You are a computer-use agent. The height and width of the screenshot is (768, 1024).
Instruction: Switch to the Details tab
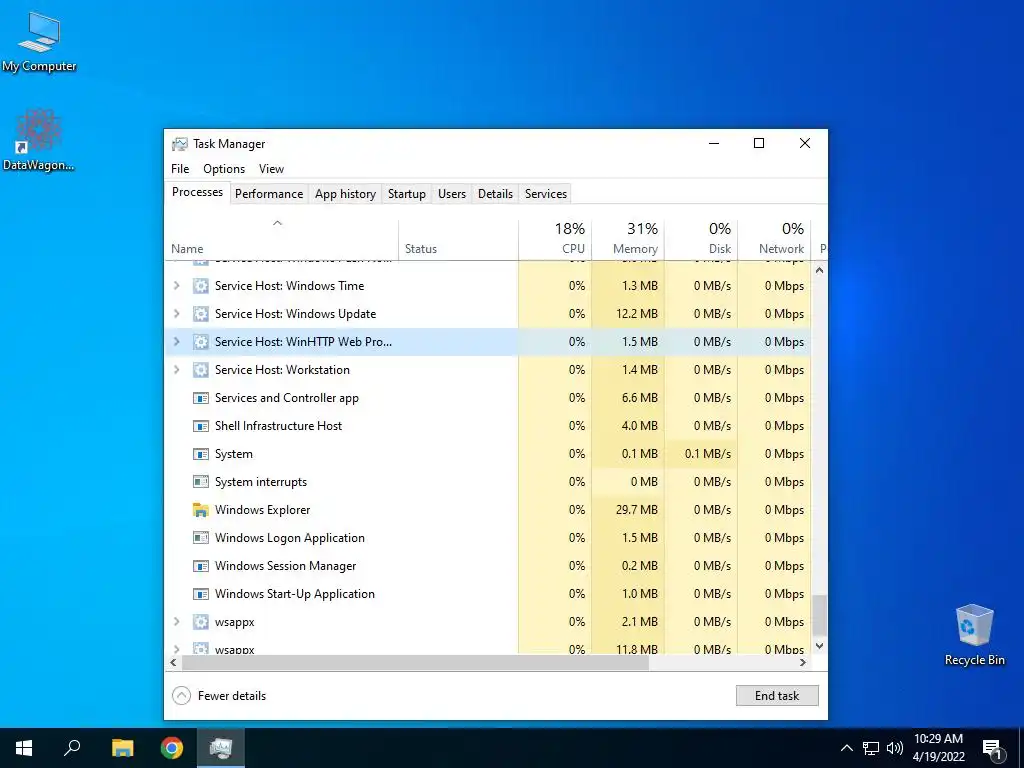point(496,194)
